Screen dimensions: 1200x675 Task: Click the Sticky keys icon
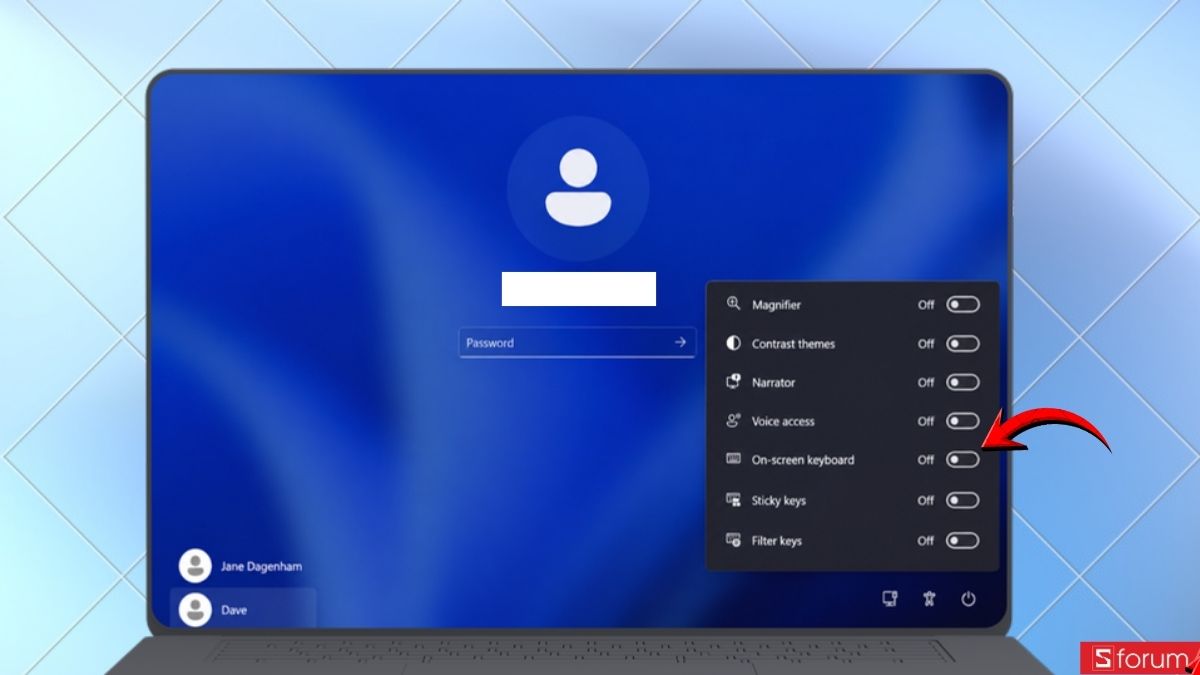tap(733, 500)
